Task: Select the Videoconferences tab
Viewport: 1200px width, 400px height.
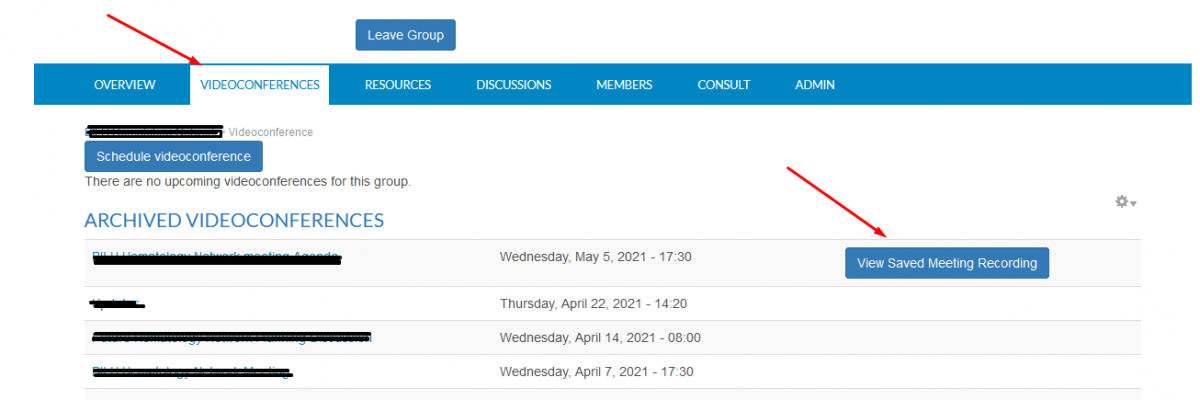Action: [260, 85]
